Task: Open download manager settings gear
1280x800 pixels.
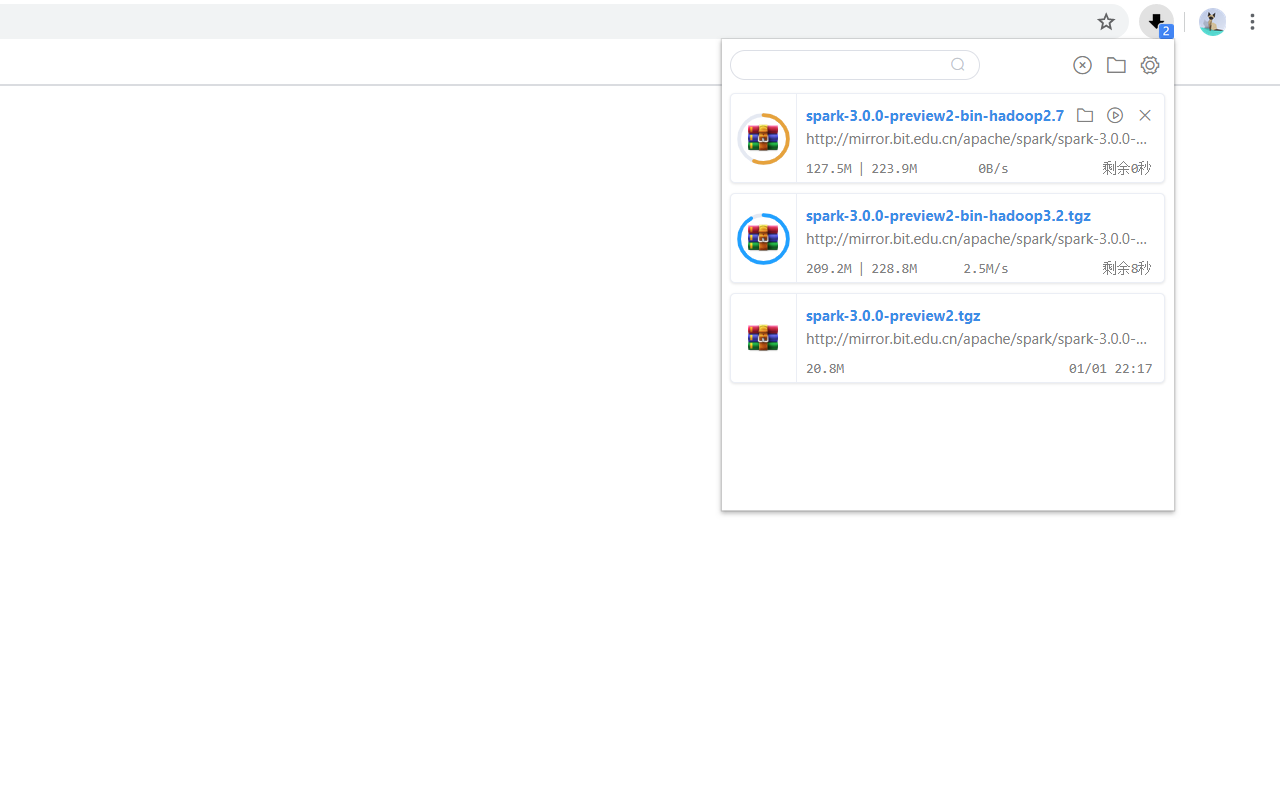Action: pos(1150,65)
